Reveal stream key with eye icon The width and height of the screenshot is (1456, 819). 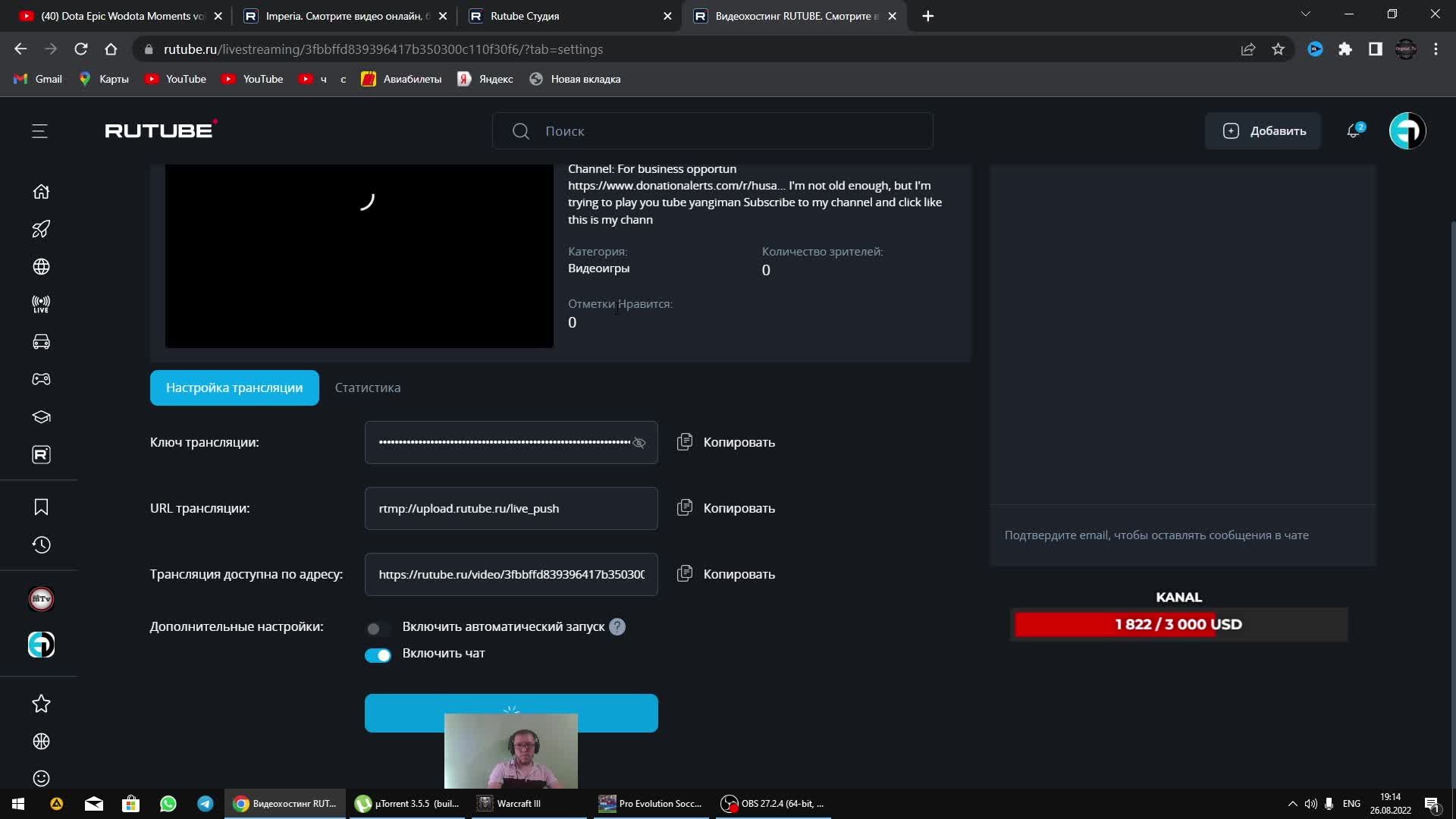point(639,443)
